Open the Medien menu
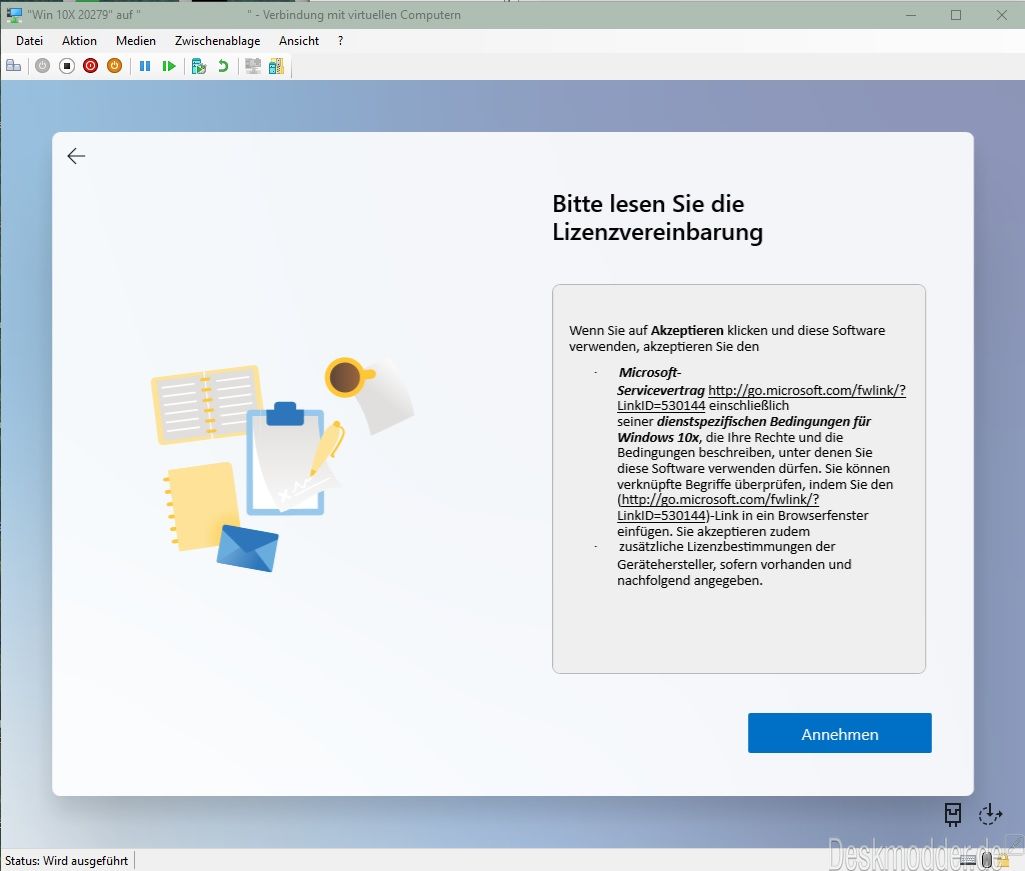Viewport: 1025px width, 871px height. (x=136, y=41)
